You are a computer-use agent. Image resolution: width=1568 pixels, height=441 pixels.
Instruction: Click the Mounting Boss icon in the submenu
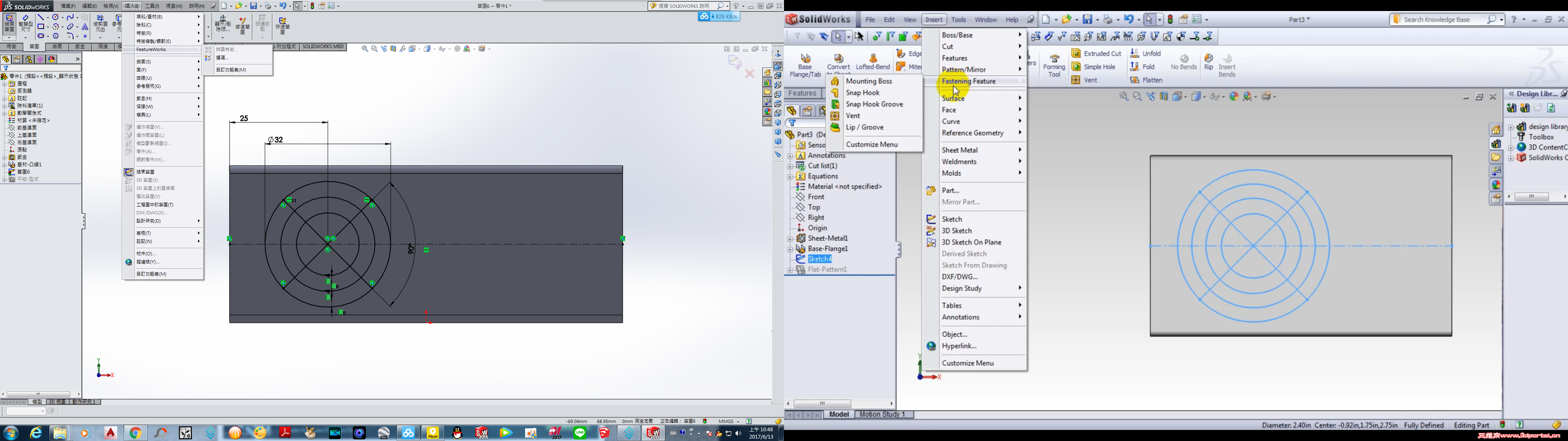(835, 81)
